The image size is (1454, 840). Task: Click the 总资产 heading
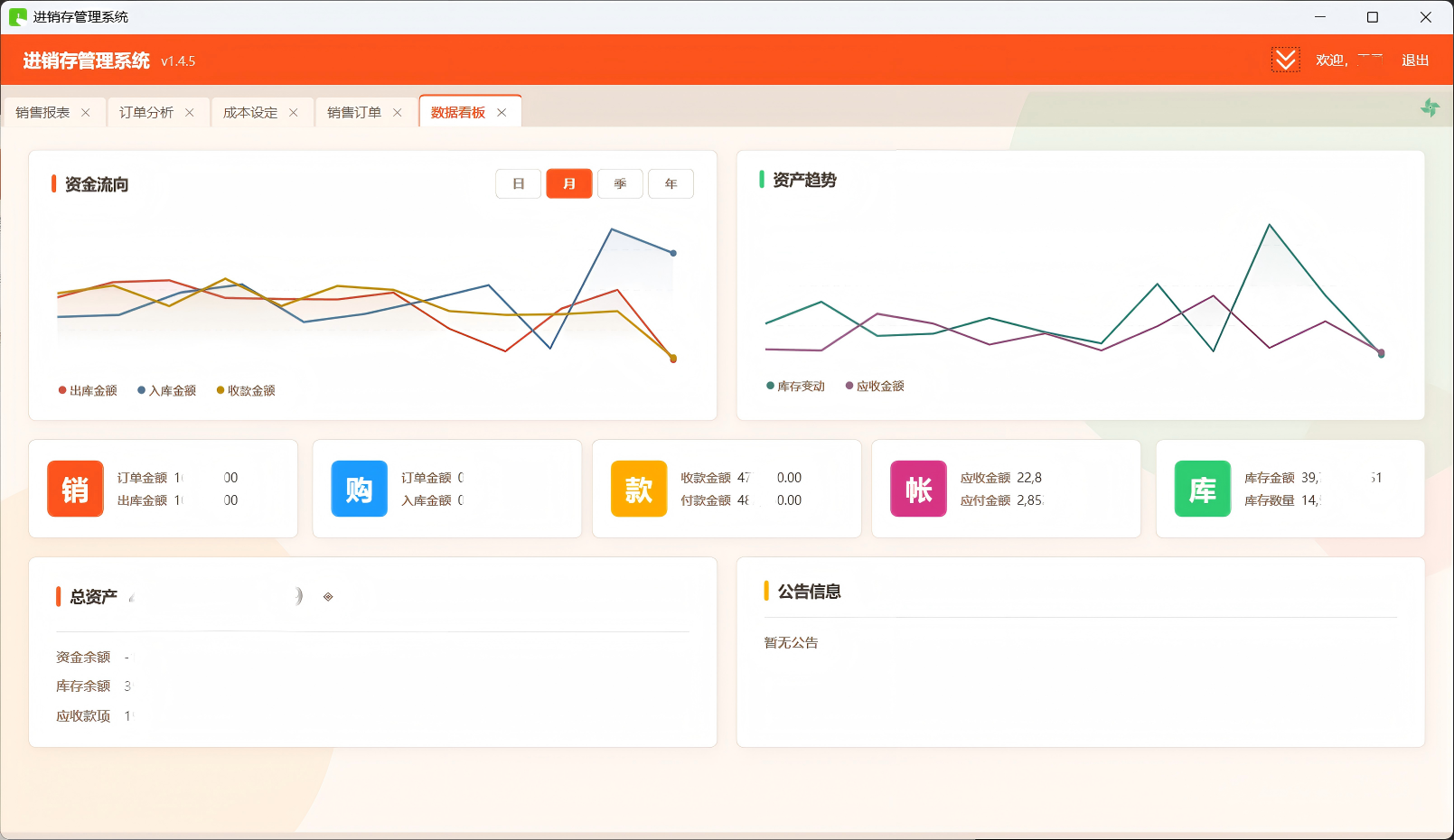click(94, 597)
